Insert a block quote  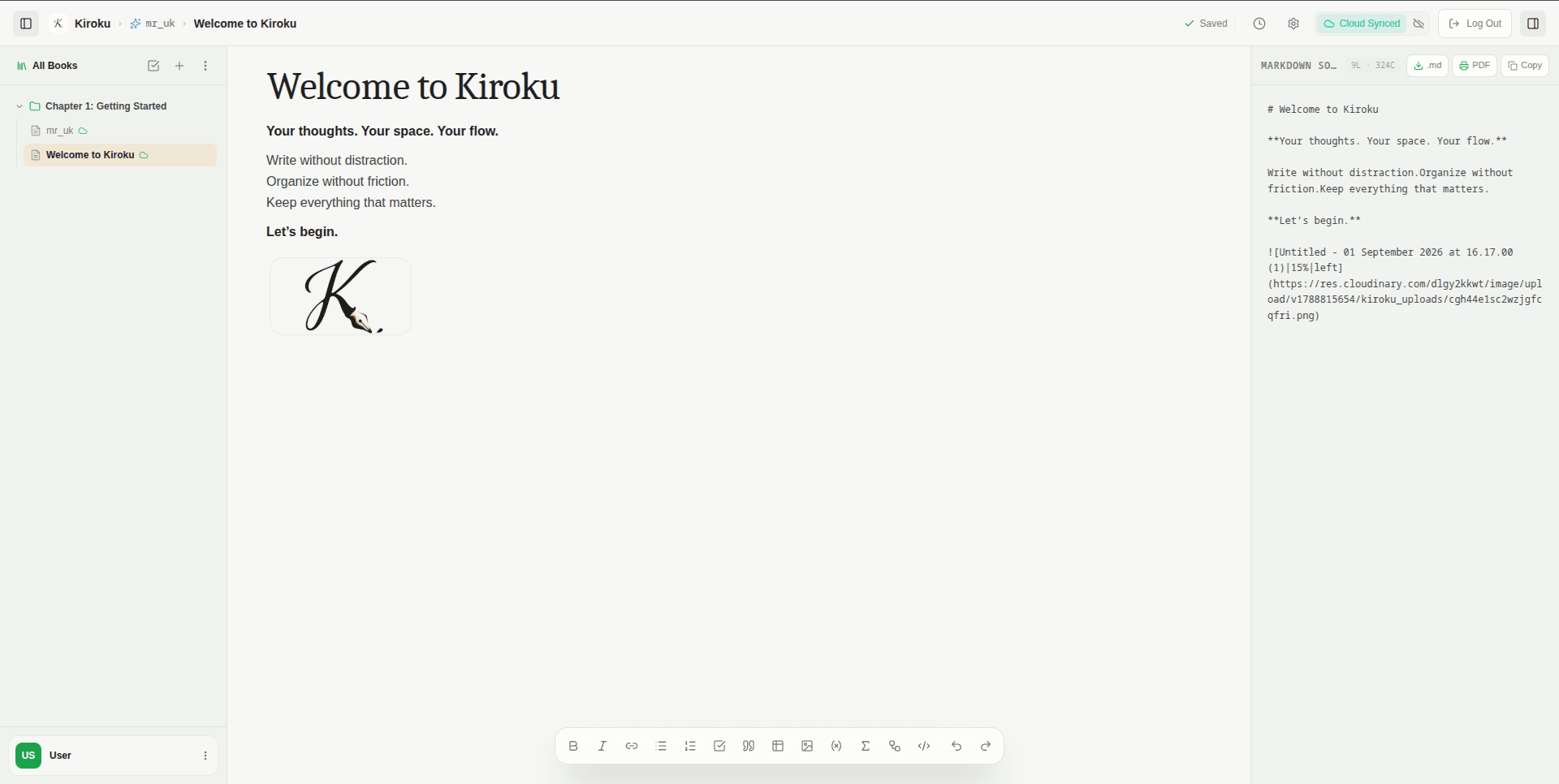pyautogui.click(x=749, y=746)
